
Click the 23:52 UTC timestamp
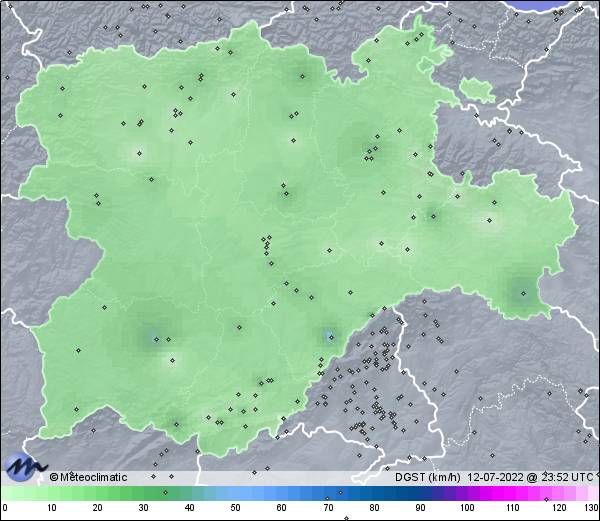point(567,477)
